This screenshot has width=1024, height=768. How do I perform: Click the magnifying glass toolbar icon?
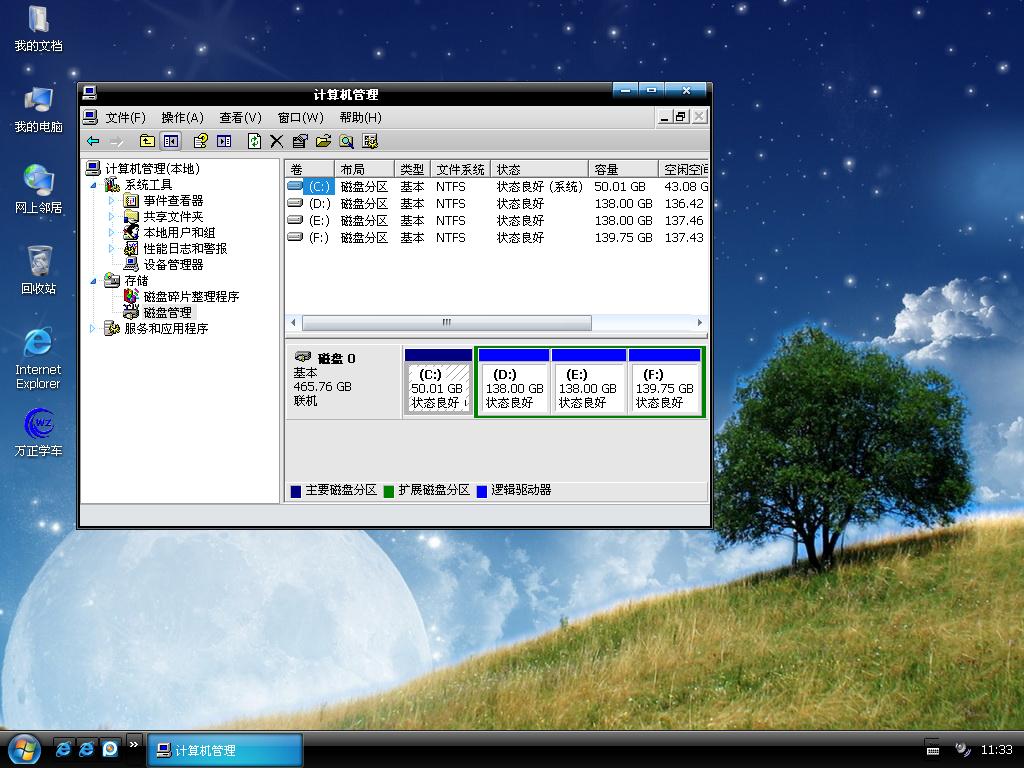(346, 141)
